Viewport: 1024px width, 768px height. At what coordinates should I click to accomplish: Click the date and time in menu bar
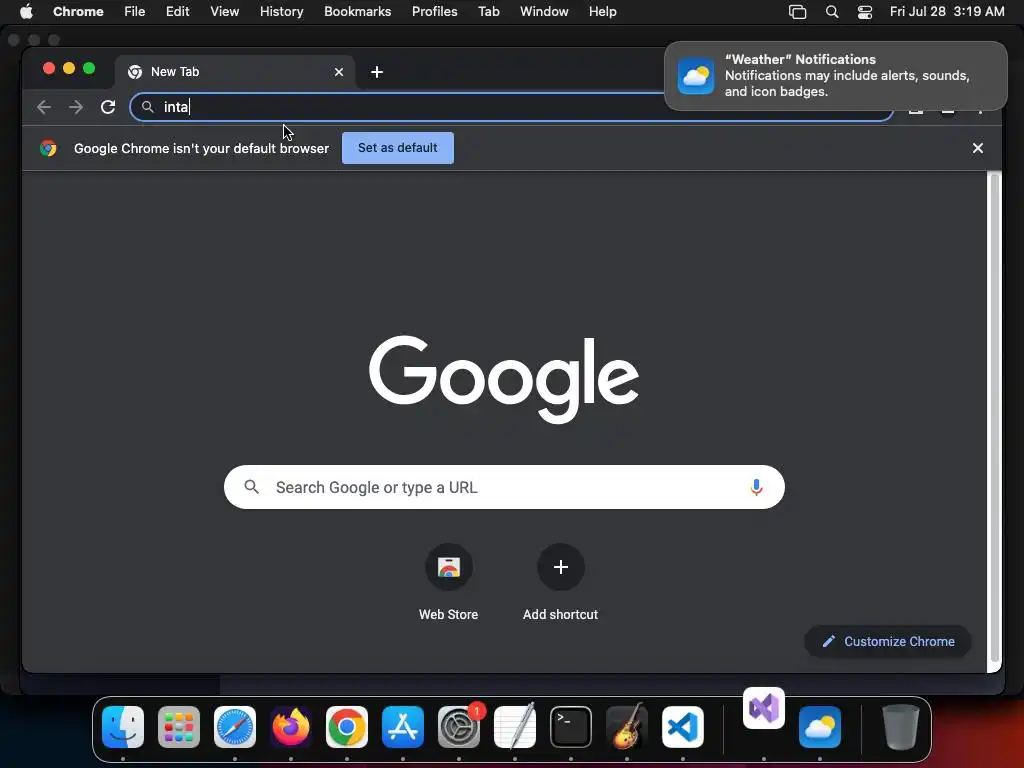947,12
